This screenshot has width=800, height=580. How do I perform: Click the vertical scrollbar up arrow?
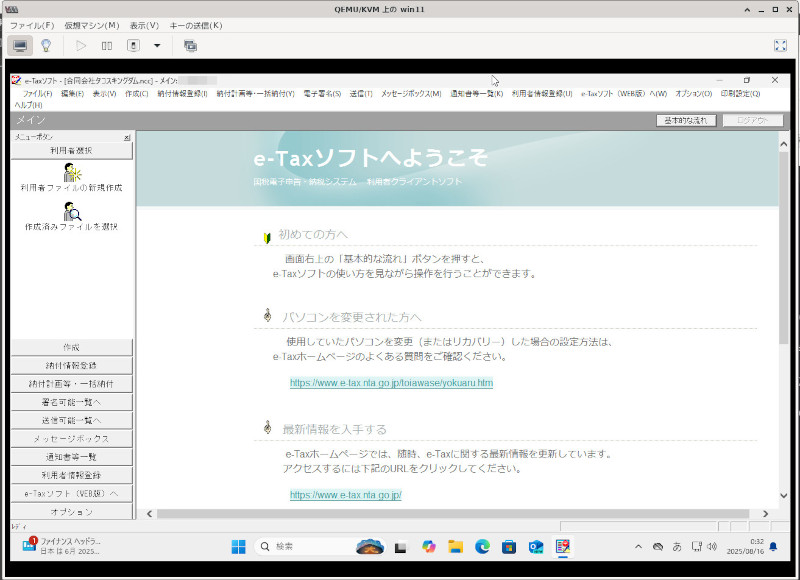coord(784,144)
